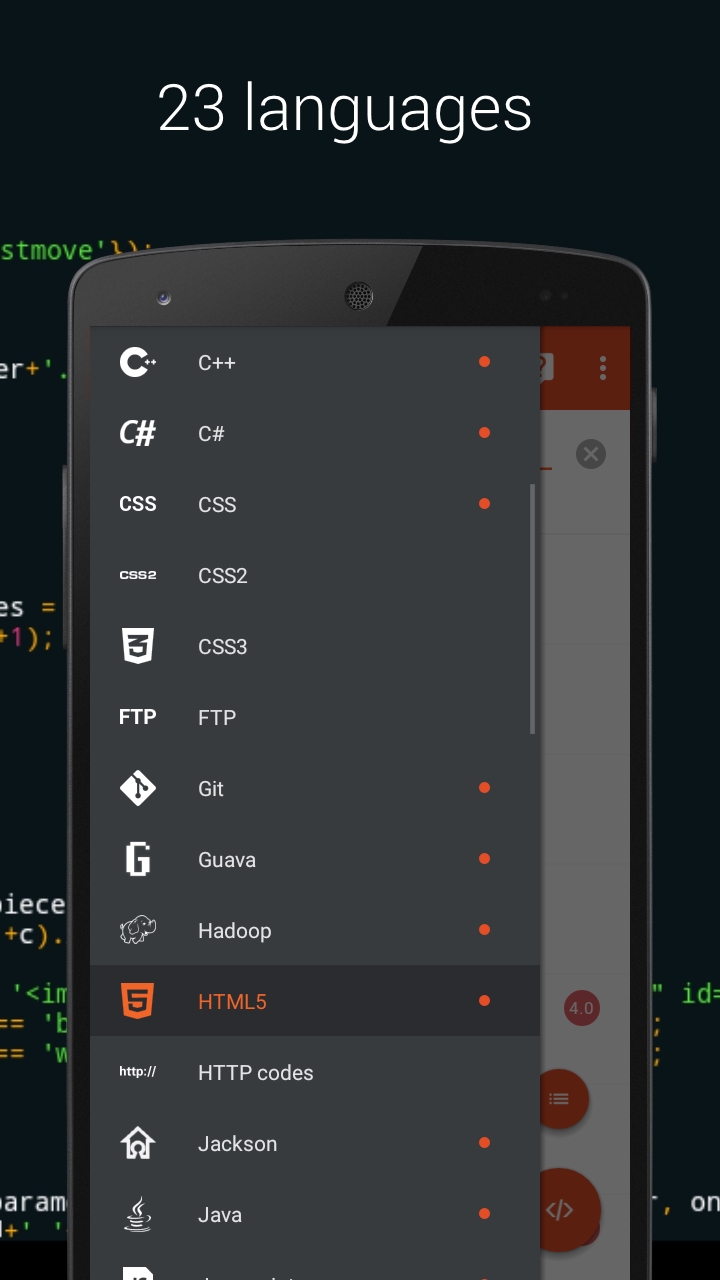The height and width of the screenshot is (1280, 720).
Task: Select the C# menu entry
Action: click(x=315, y=433)
